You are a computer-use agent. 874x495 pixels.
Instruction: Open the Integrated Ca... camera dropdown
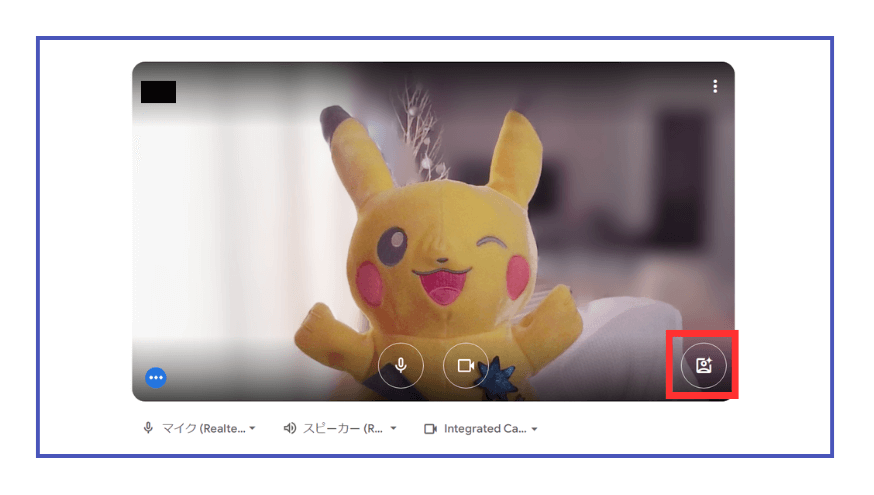485,428
